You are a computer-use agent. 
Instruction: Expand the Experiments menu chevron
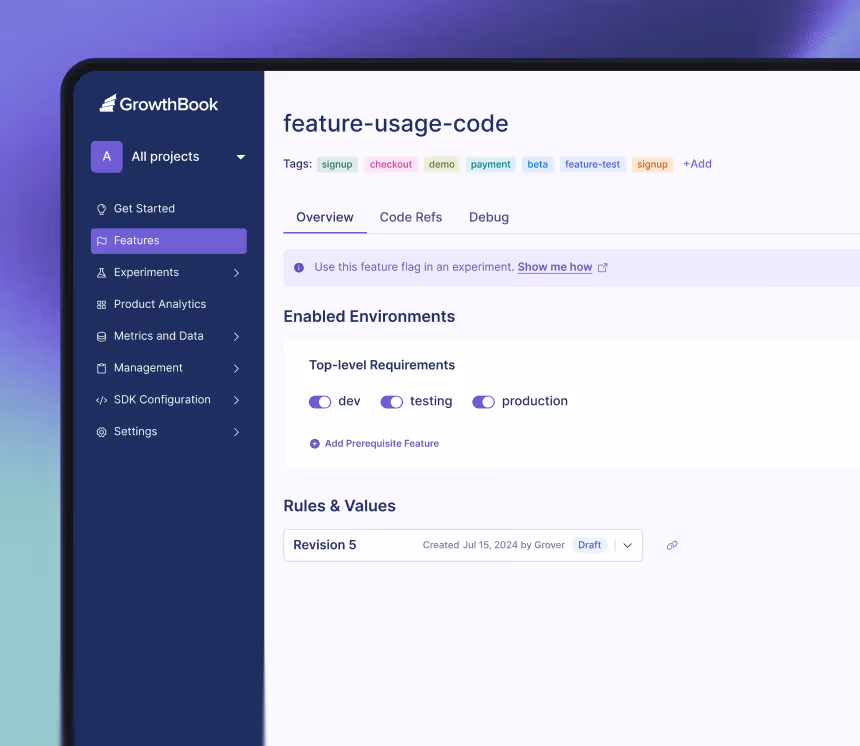pyautogui.click(x=236, y=273)
